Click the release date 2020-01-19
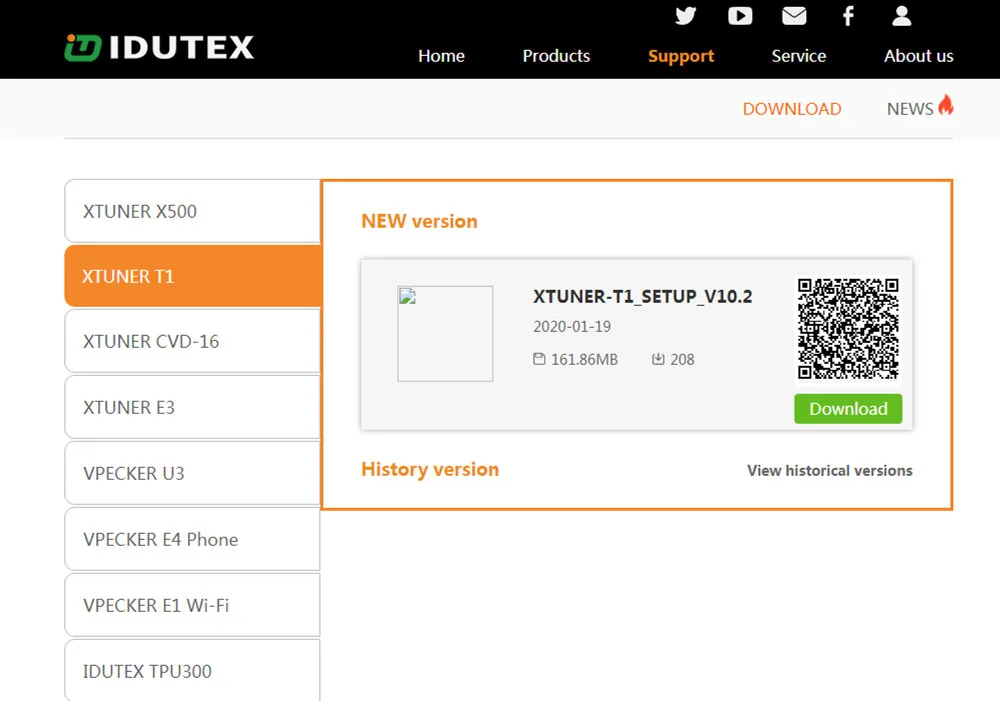 coord(572,327)
